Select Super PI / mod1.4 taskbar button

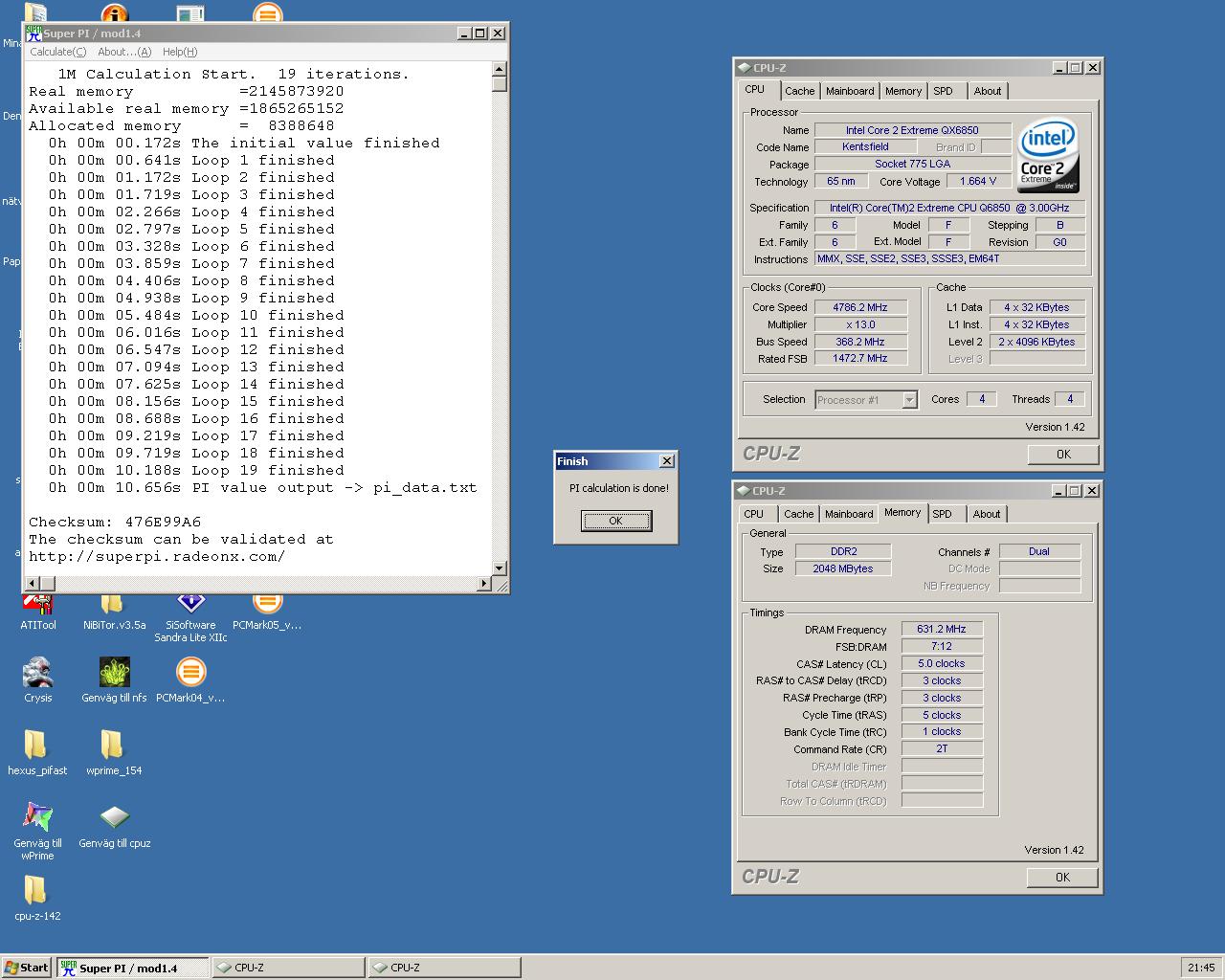pyautogui.click(x=131, y=968)
